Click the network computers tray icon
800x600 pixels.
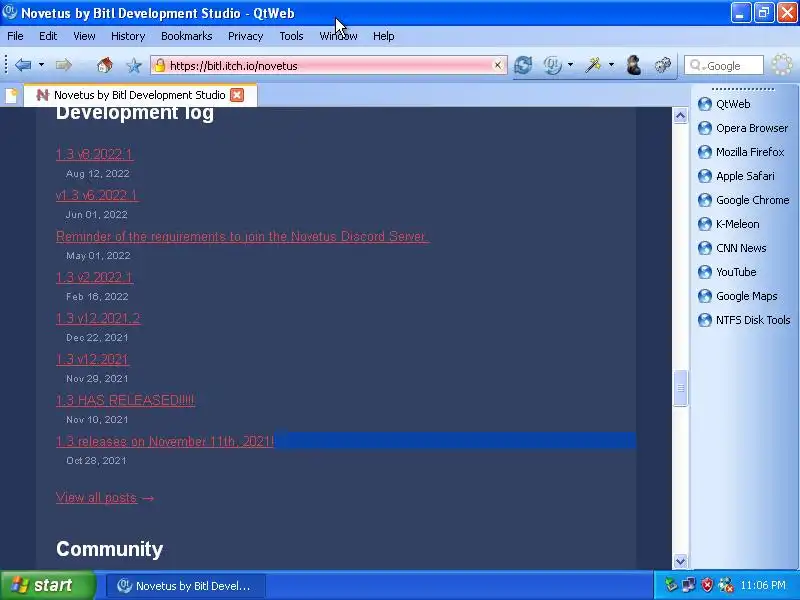point(689,585)
